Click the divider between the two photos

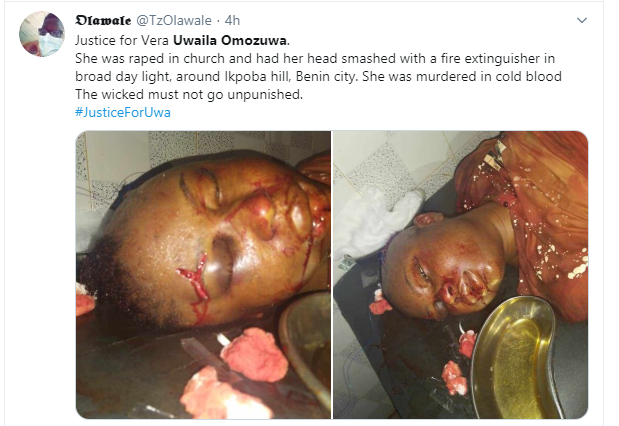pos(332,275)
